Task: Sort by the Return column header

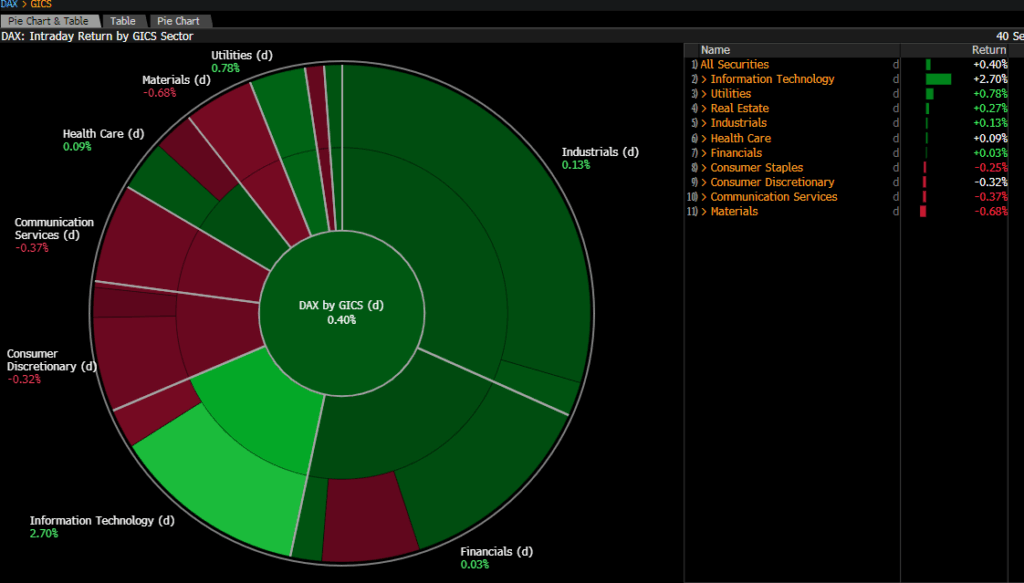Action: pyautogui.click(x=988, y=50)
